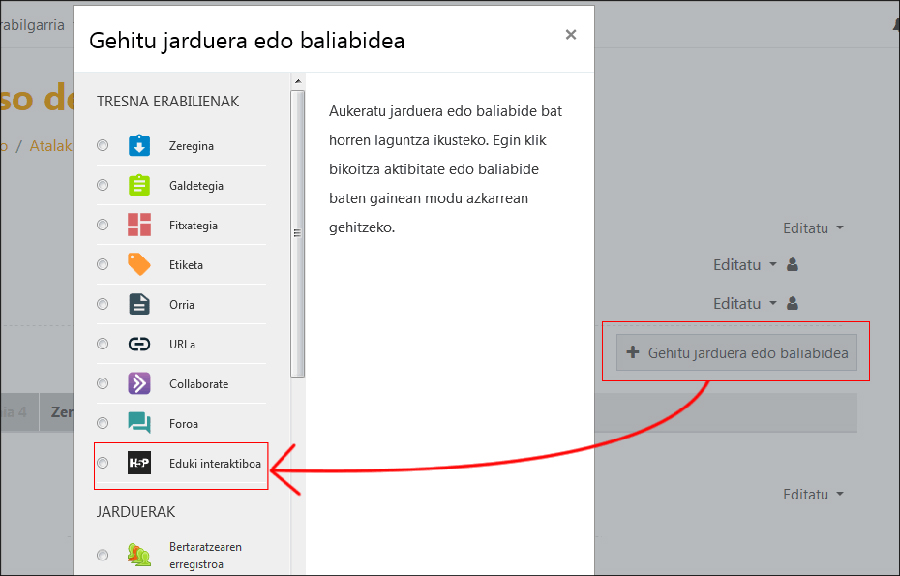
Task: Click the green Galdetegia quiz icon
Action: click(x=139, y=186)
